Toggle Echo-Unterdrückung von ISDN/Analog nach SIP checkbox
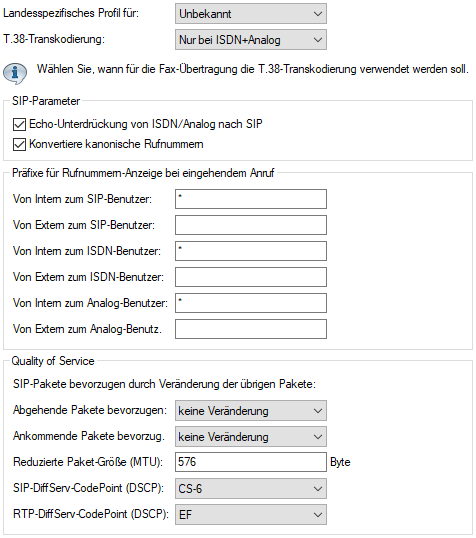Viewport: 476px width, 538px height. click(x=20, y=124)
